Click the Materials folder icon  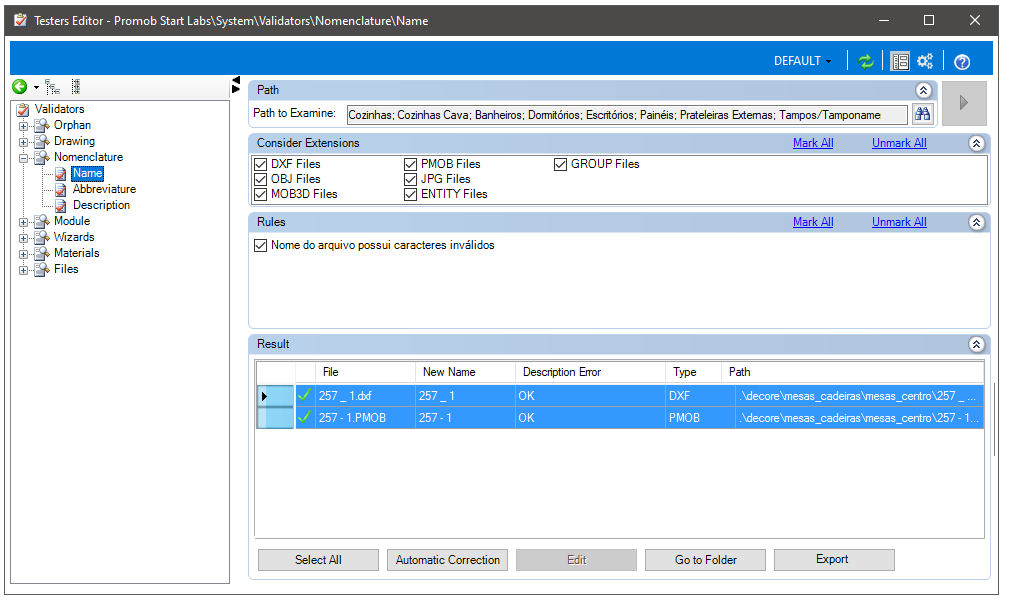(x=42, y=253)
